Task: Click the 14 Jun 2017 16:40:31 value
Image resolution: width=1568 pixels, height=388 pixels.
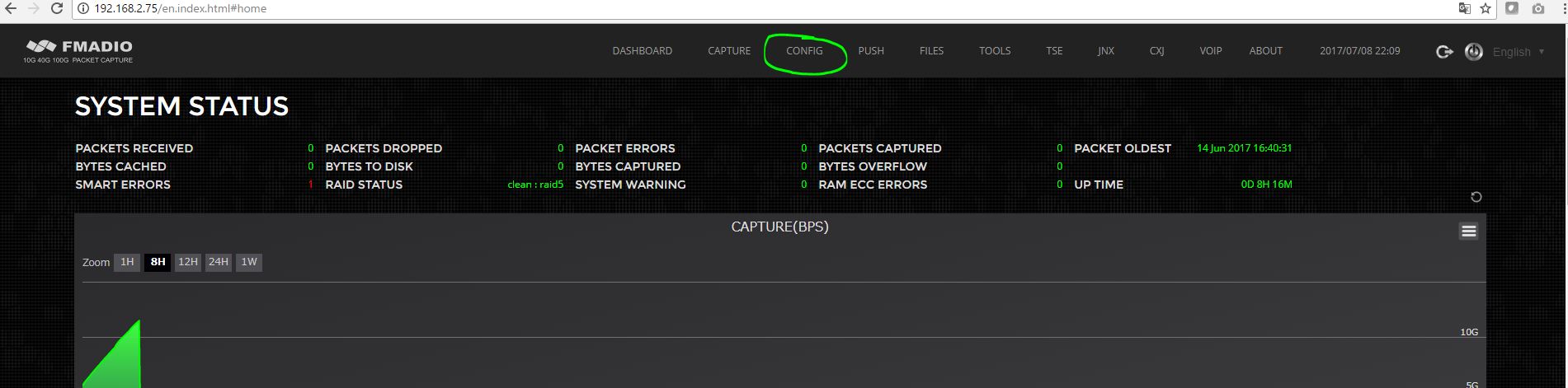Action: point(1245,148)
